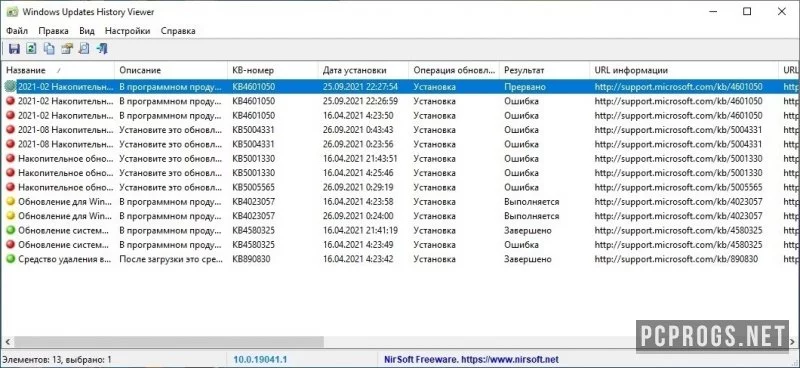Click red status icon of 16.04.2021 4:23:50 row

[x=10, y=115]
